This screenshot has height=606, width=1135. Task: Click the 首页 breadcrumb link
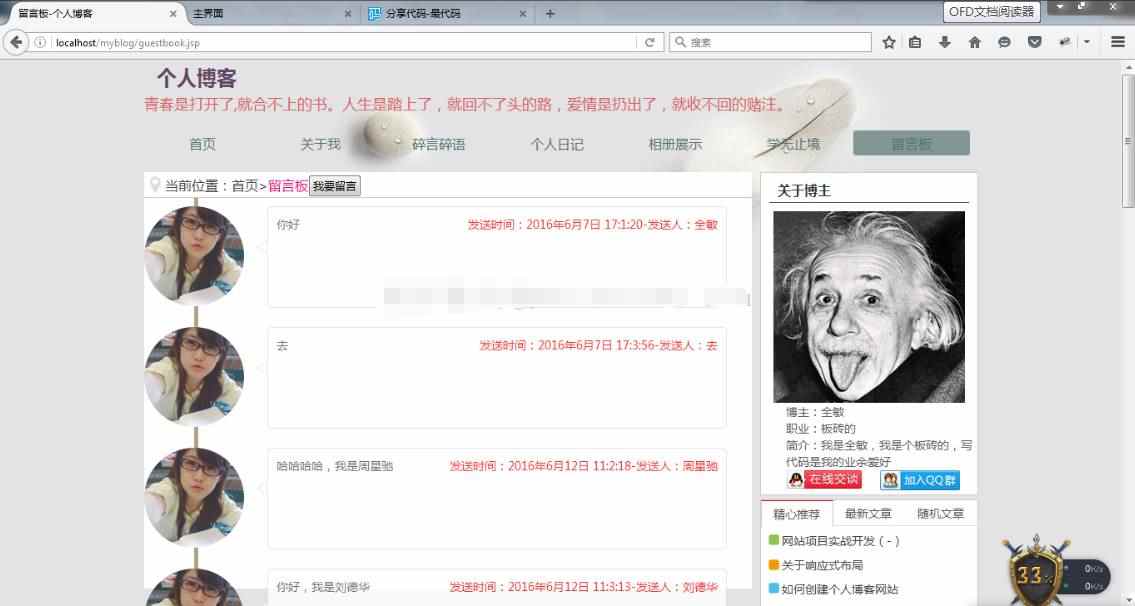[245, 186]
